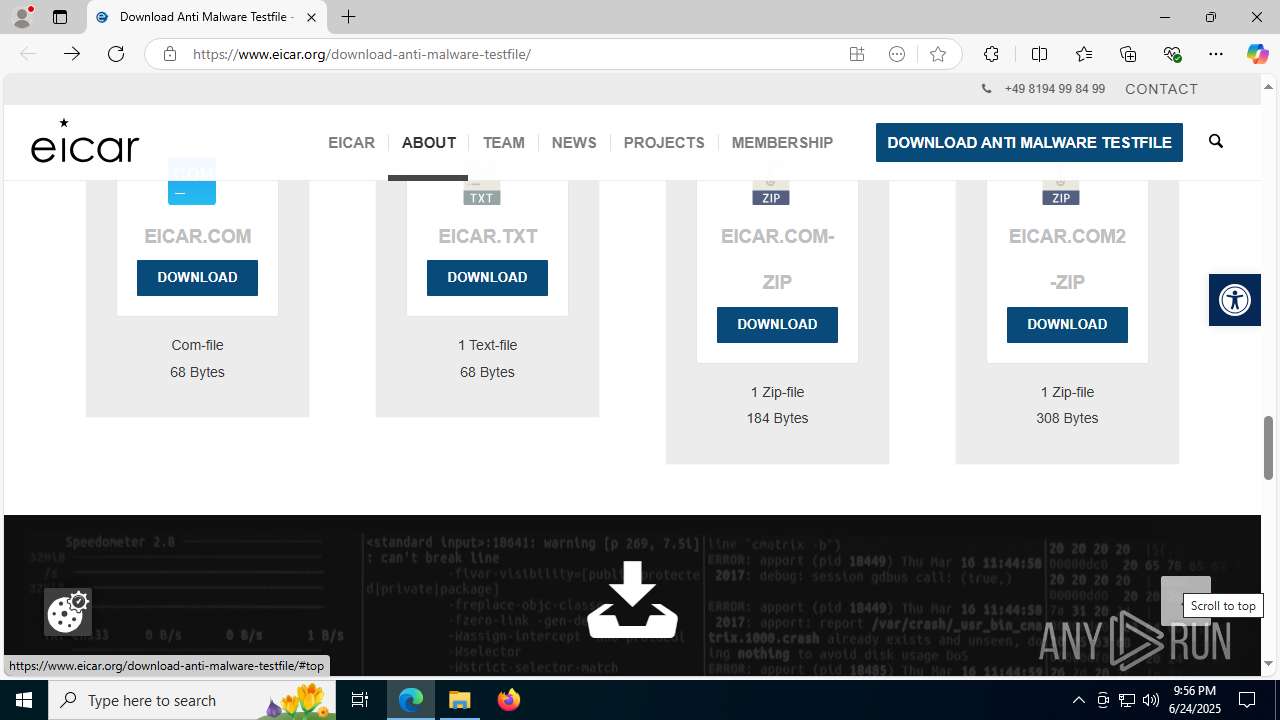Click Download Anti Malware Testfile button
Viewport: 1280px width, 720px height.
click(1029, 143)
